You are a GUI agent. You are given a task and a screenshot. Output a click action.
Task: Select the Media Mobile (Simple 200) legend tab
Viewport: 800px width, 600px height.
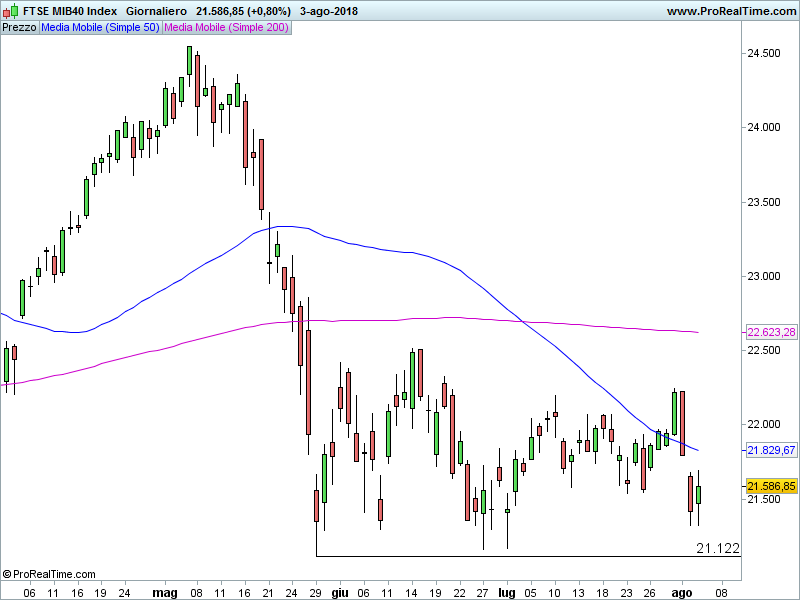tap(227, 28)
